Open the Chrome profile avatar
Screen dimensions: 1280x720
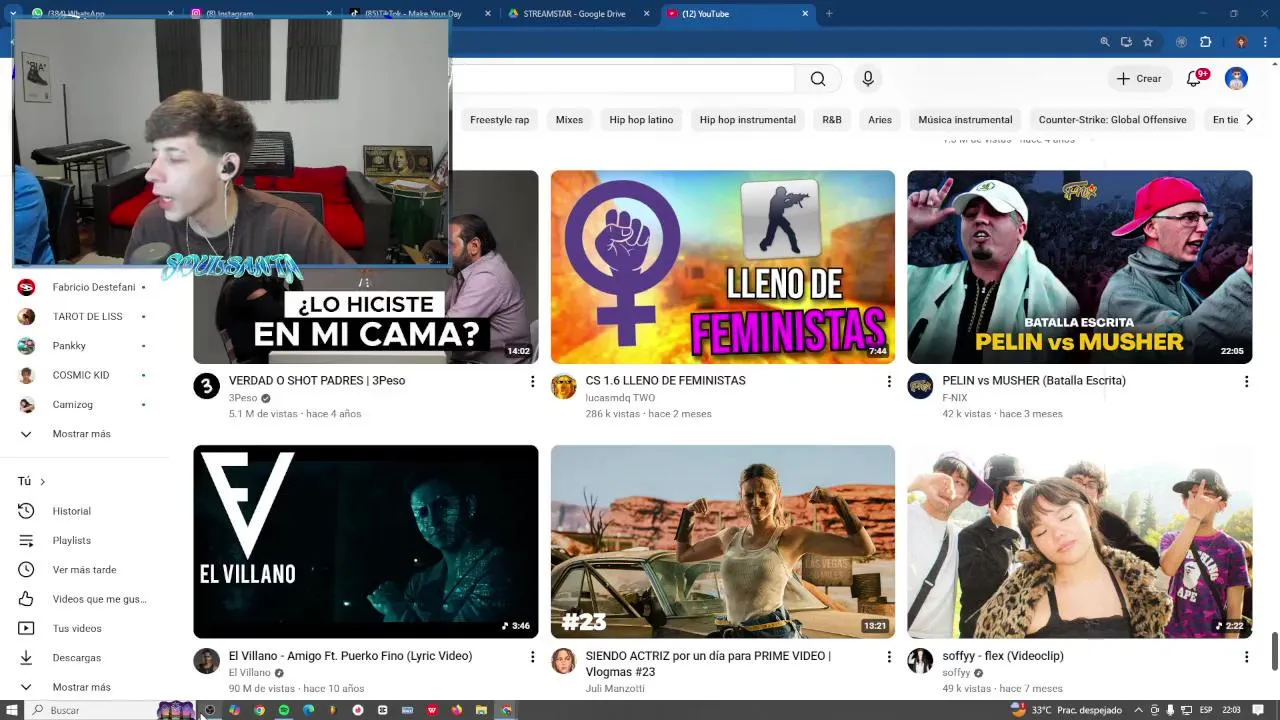[x=1241, y=42]
